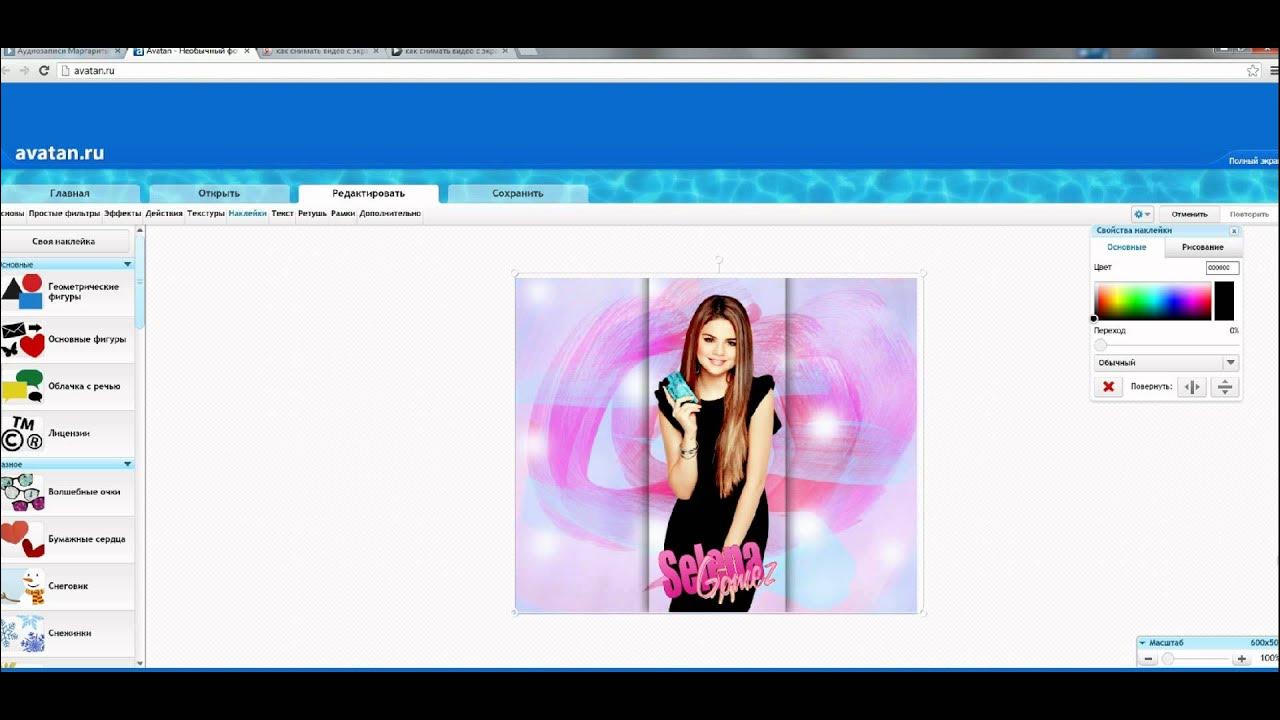Image resolution: width=1280 pixels, height=720 pixels.
Task: Select the Основные фигуры sticker icon
Action: 22,340
